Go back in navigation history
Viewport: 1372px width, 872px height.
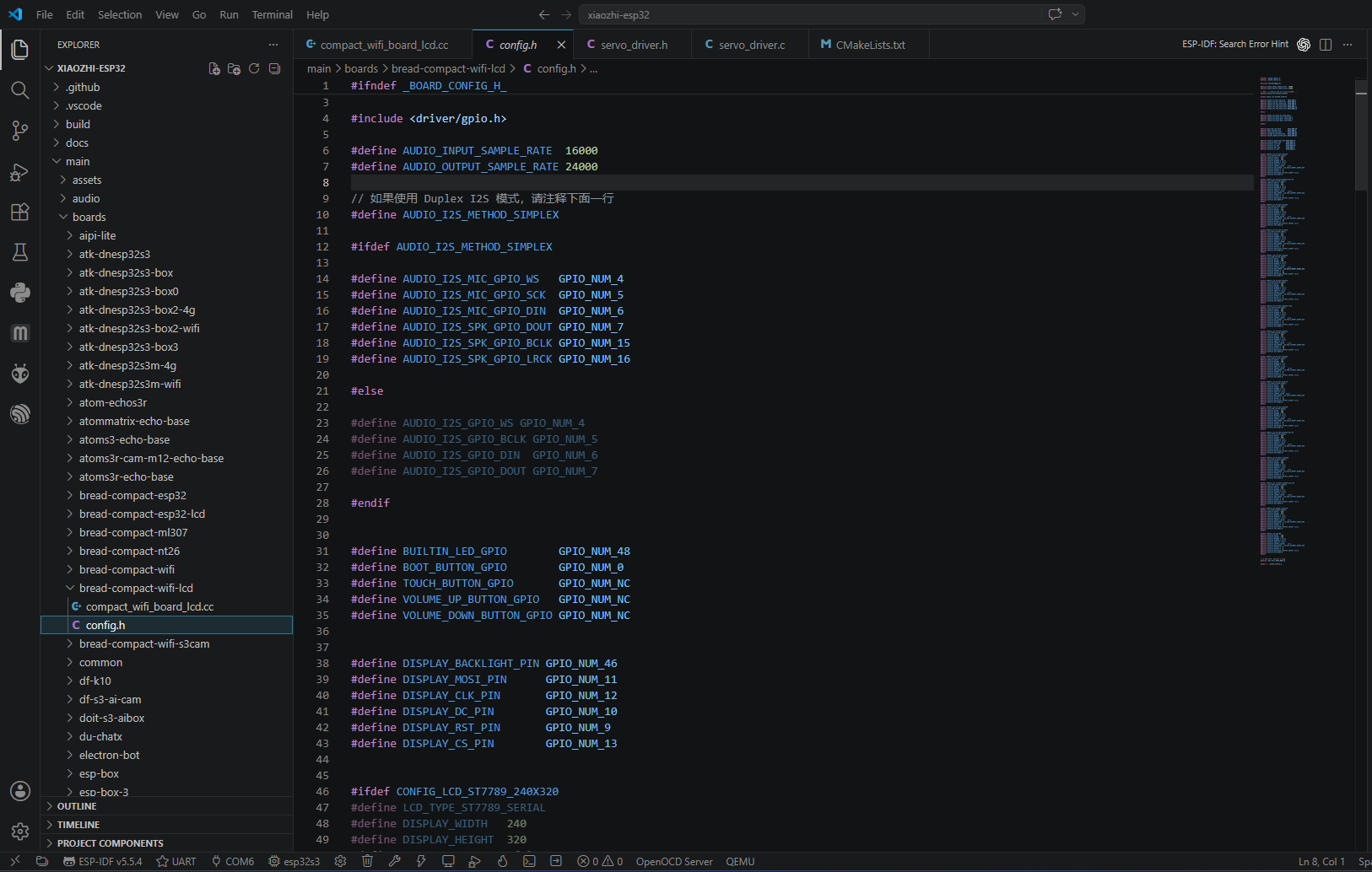[x=544, y=14]
